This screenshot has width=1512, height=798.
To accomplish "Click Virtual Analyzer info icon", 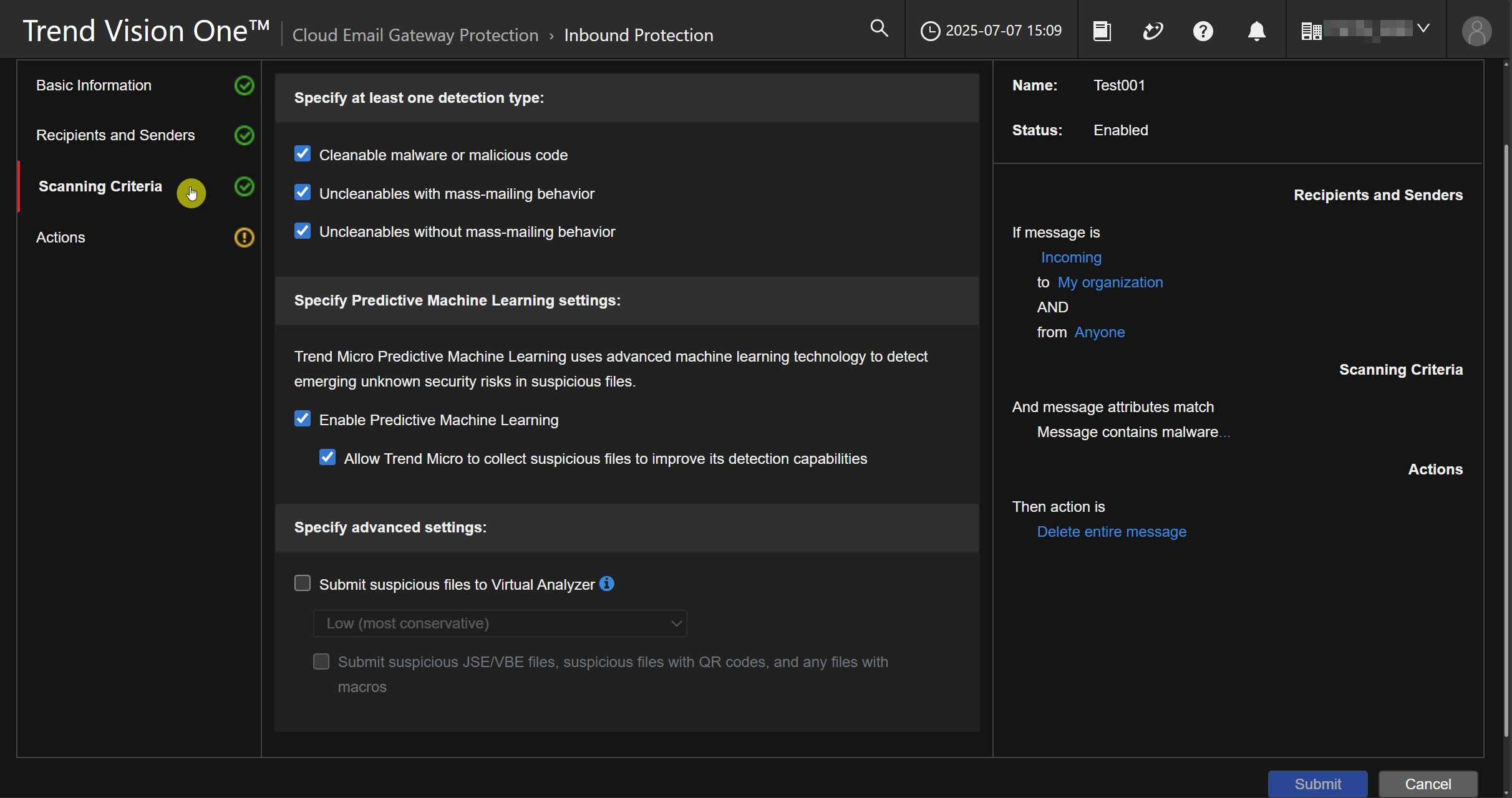I will click(x=607, y=584).
